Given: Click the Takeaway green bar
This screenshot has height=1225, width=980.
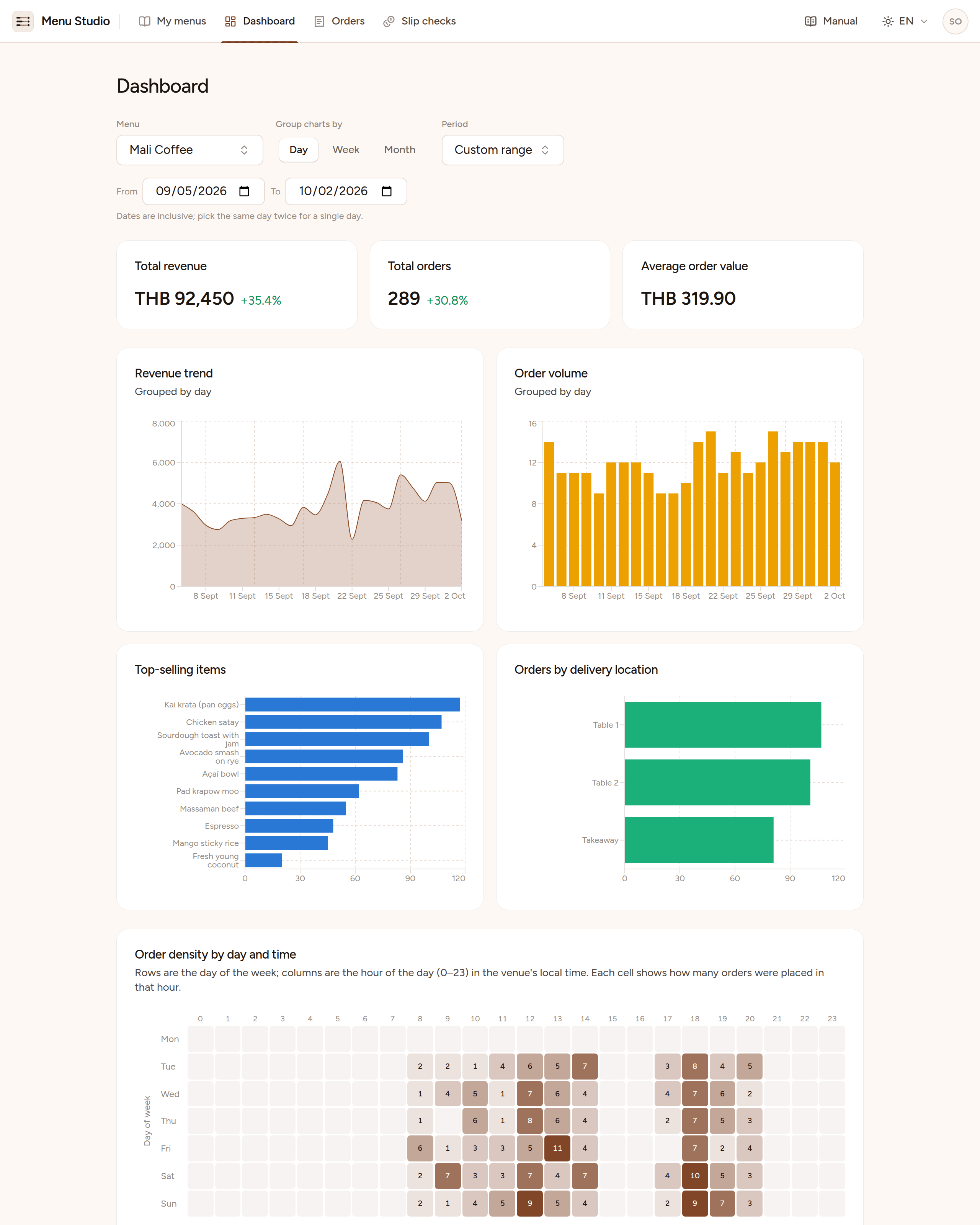Looking at the screenshot, I should pos(699,840).
